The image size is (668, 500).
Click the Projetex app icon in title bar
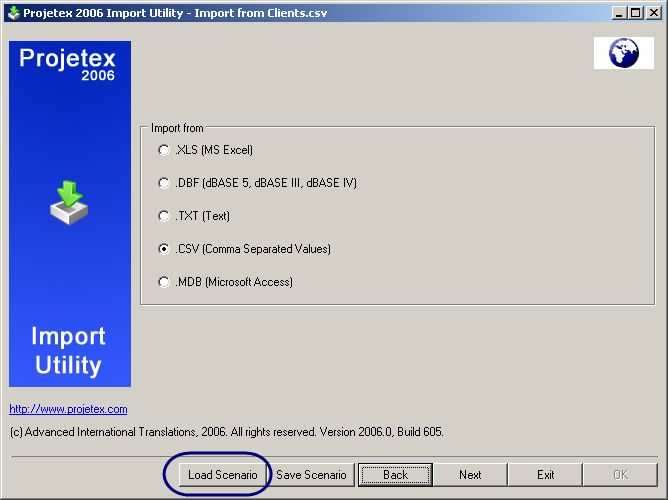(x=12, y=12)
